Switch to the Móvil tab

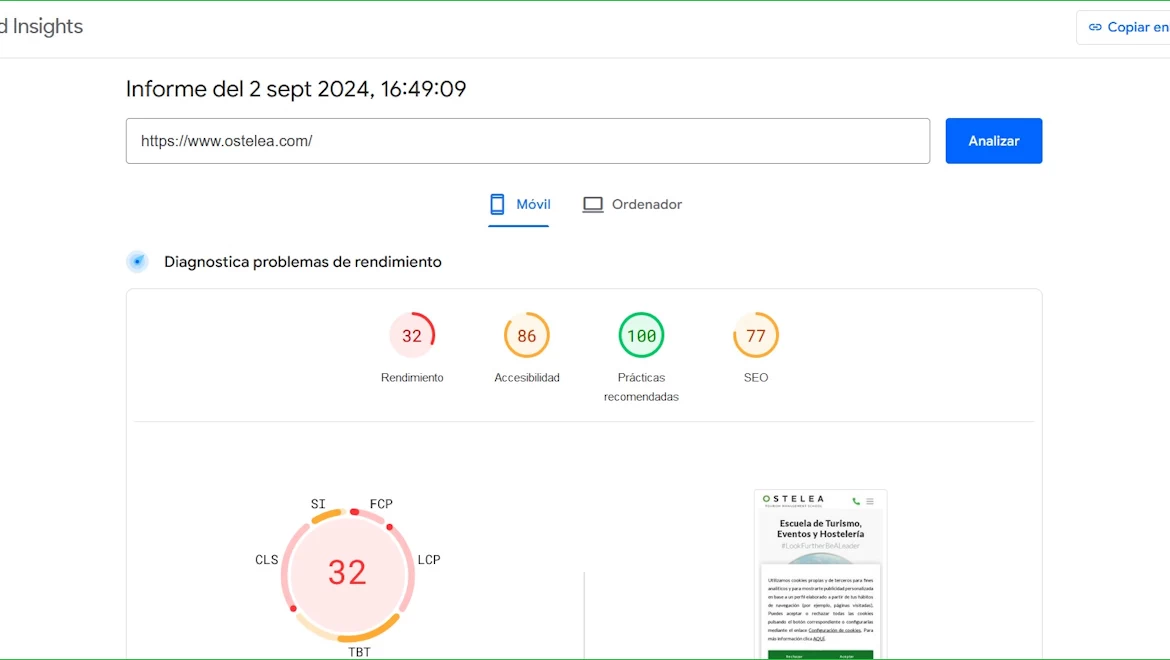(x=519, y=204)
